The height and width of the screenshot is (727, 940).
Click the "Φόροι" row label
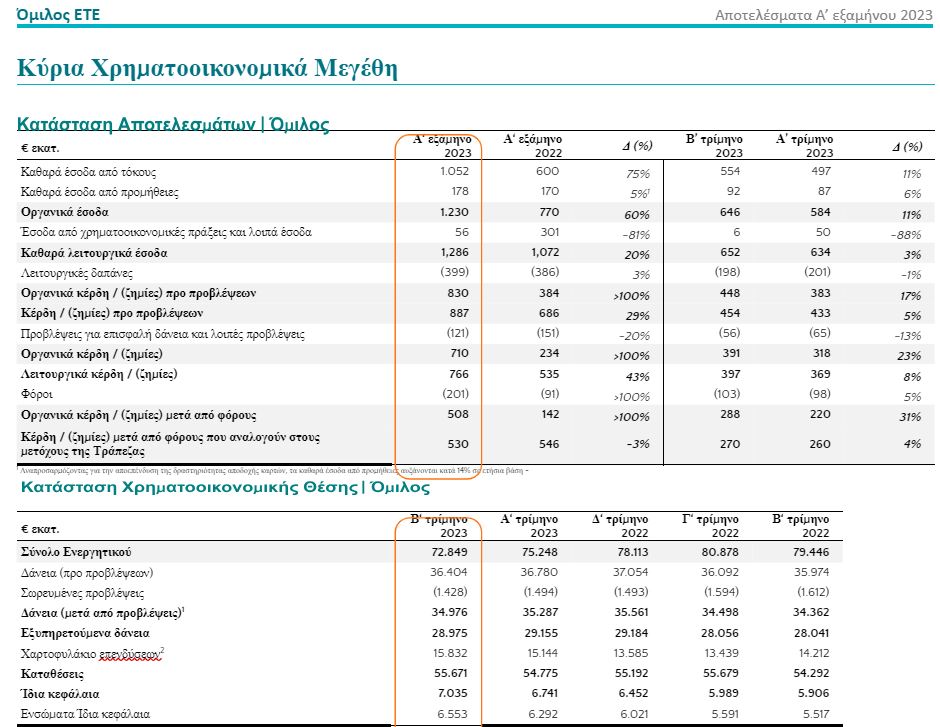coord(36,394)
